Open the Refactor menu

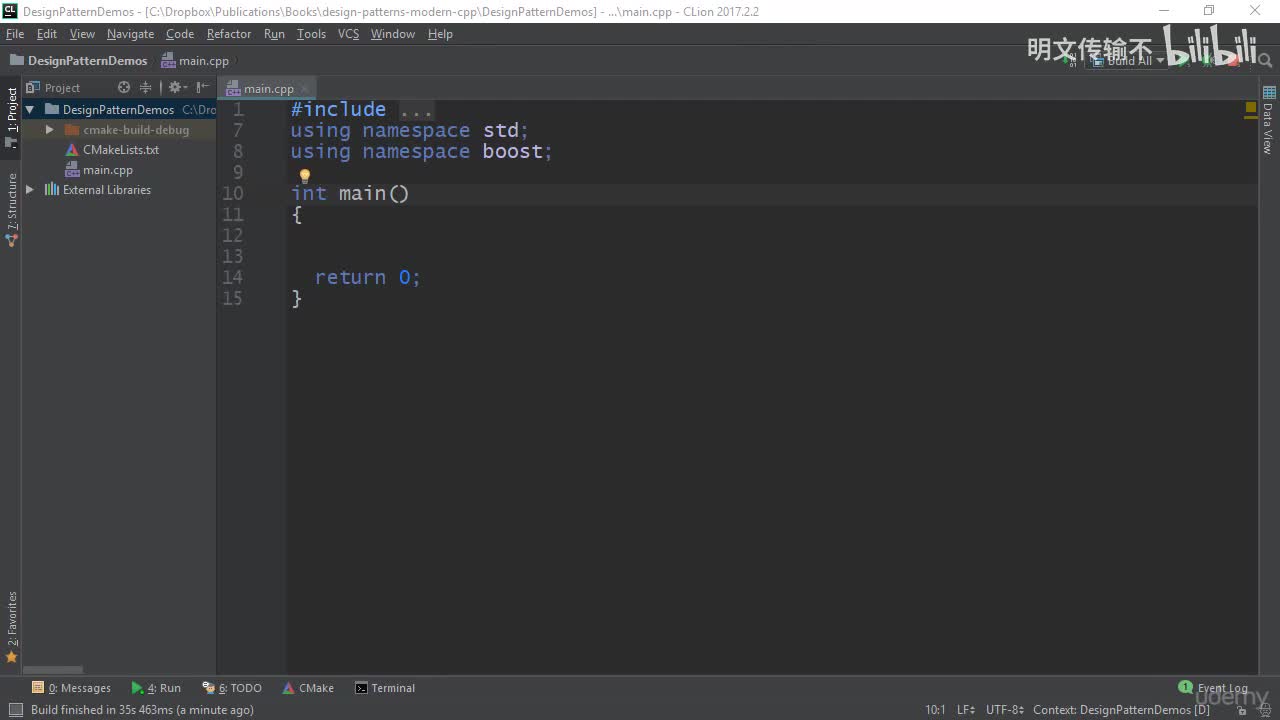click(229, 34)
